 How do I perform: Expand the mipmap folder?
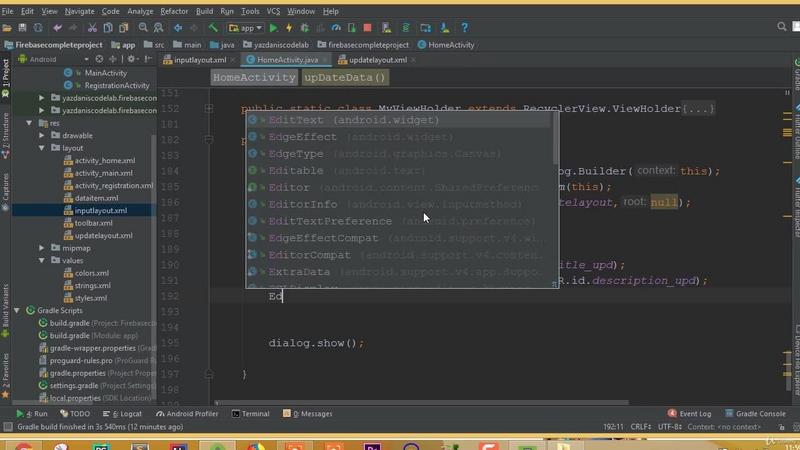tap(42, 248)
